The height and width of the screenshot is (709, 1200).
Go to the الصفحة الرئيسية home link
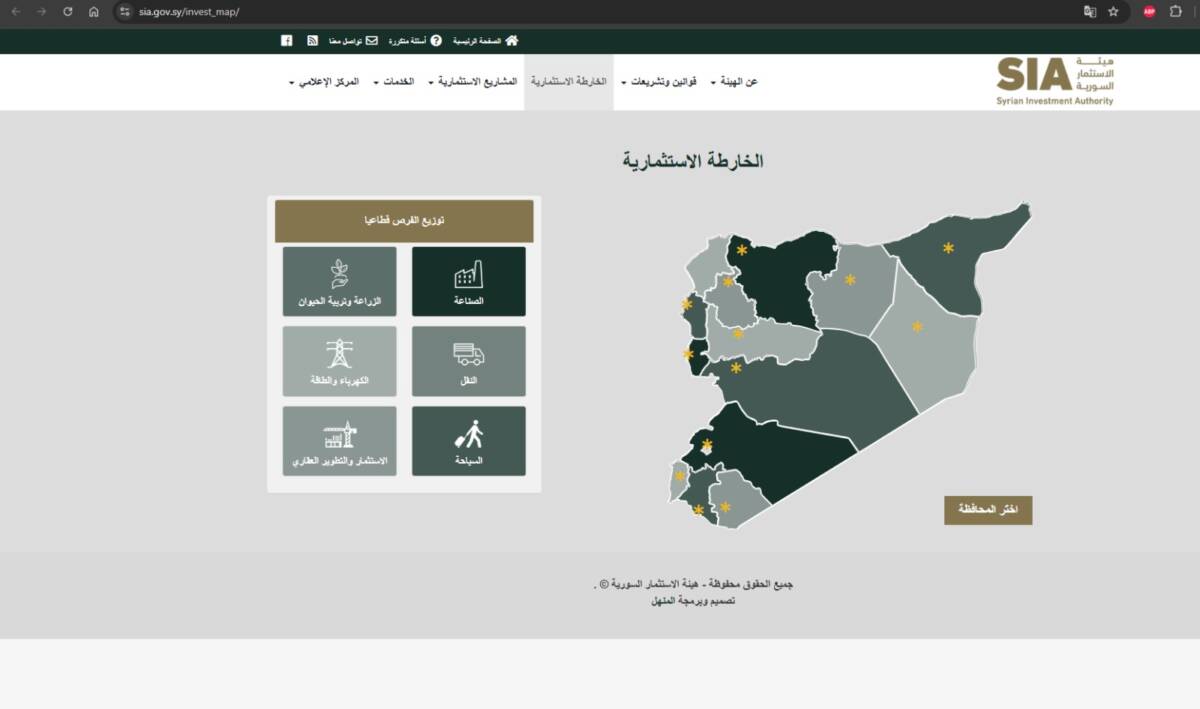(x=485, y=41)
